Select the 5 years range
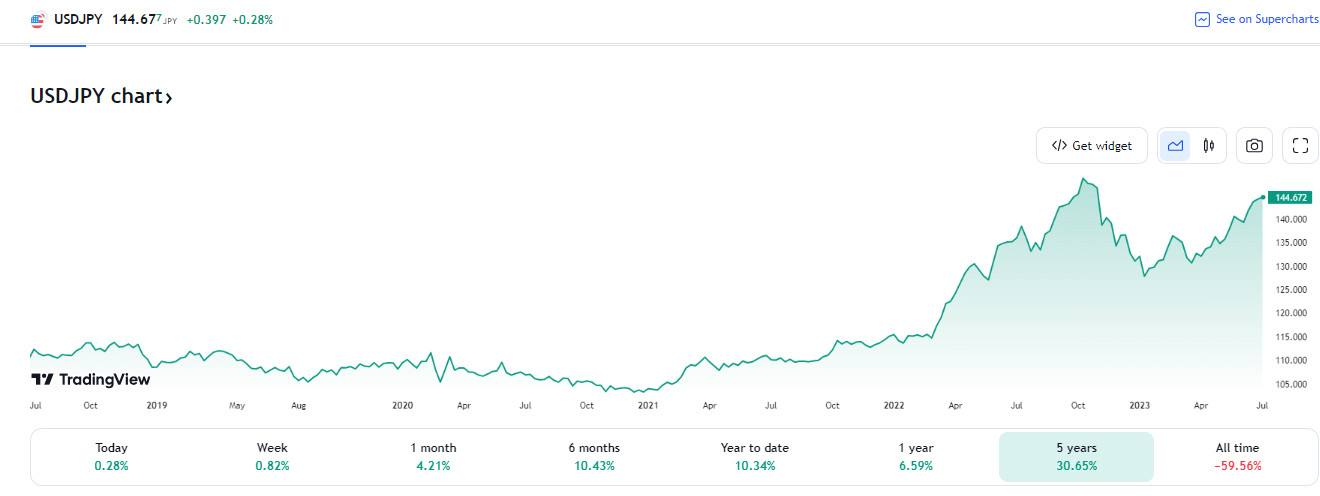This screenshot has width=1320, height=496. (1076, 457)
